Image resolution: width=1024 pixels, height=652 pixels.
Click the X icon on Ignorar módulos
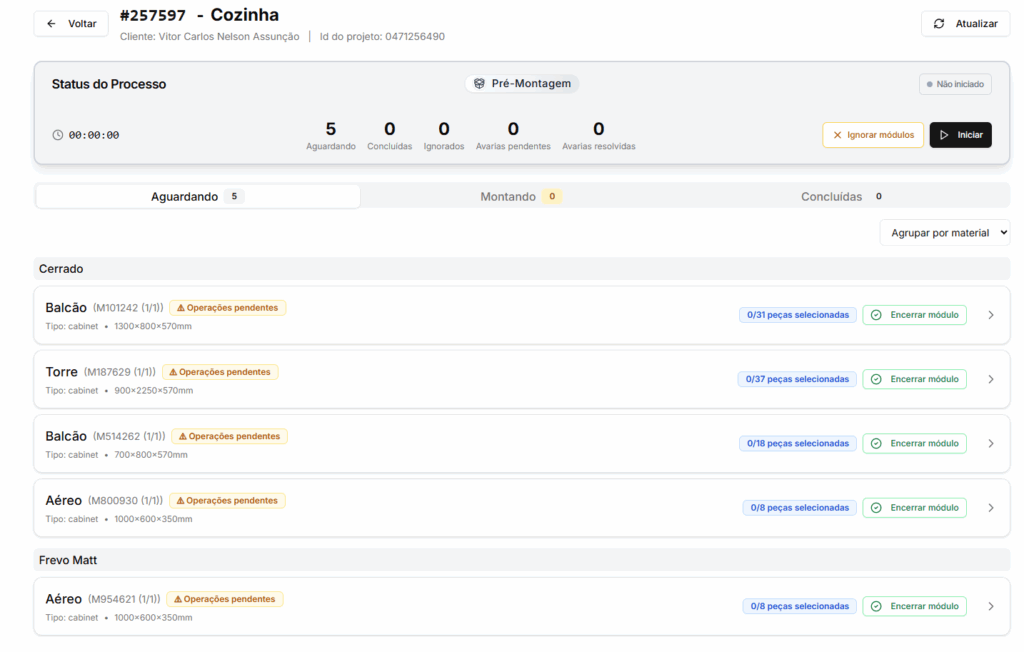837,135
